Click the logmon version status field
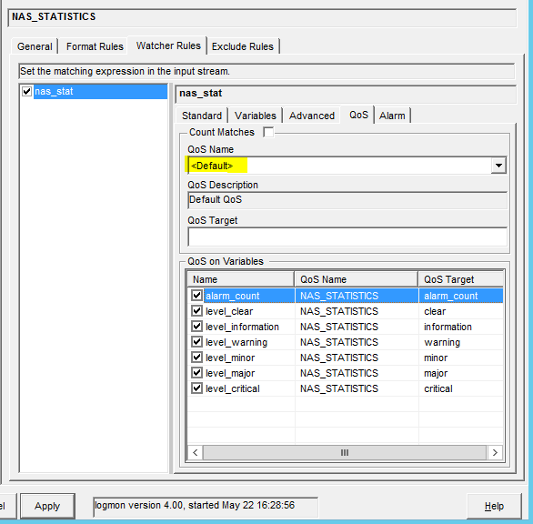 click(x=206, y=506)
